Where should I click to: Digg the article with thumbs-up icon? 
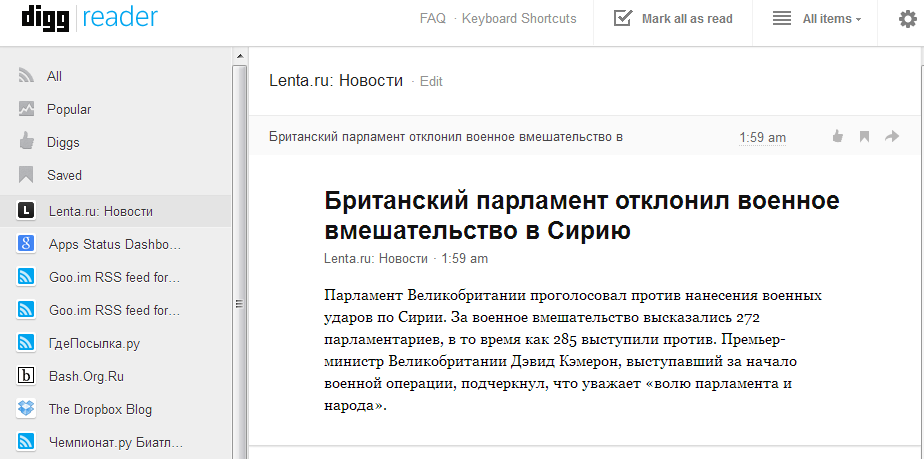tap(837, 137)
